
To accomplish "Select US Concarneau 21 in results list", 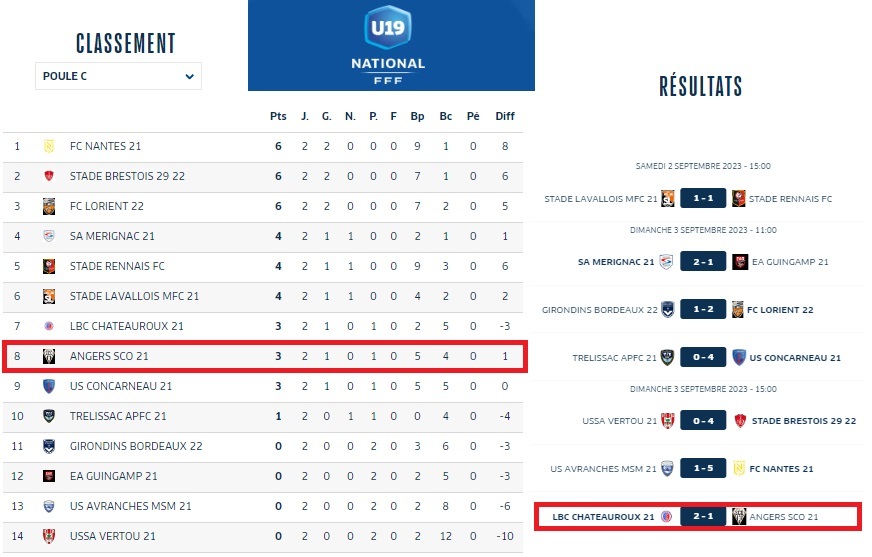I will [795, 357].
